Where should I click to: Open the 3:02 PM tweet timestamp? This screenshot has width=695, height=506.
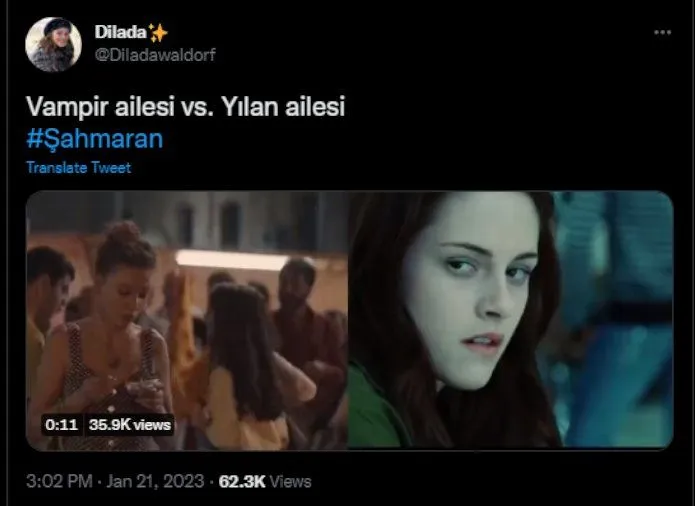point(59,481)
